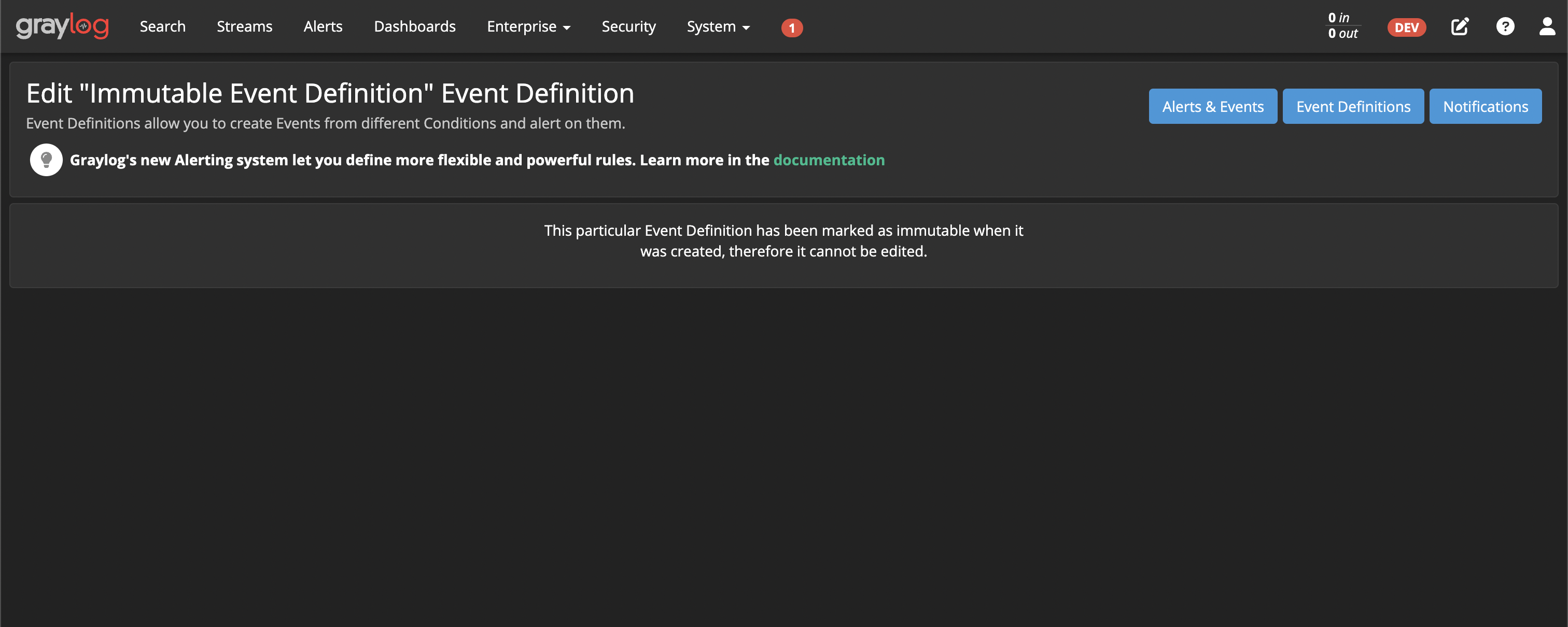Click the lightbulb tip icon
The image size is (1568, 627).
(46, 159)
